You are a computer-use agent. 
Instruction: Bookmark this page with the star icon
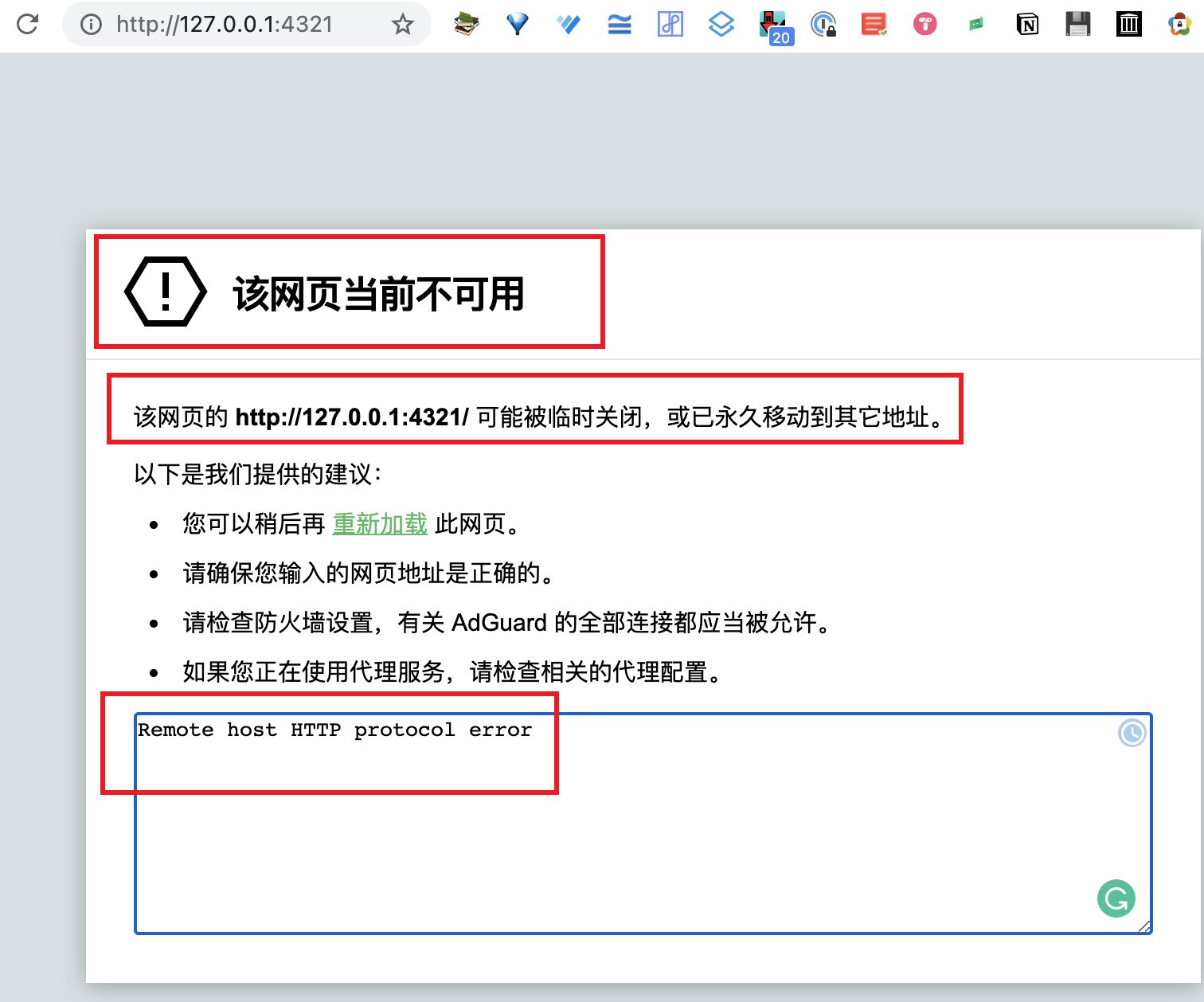click(403, 25)
